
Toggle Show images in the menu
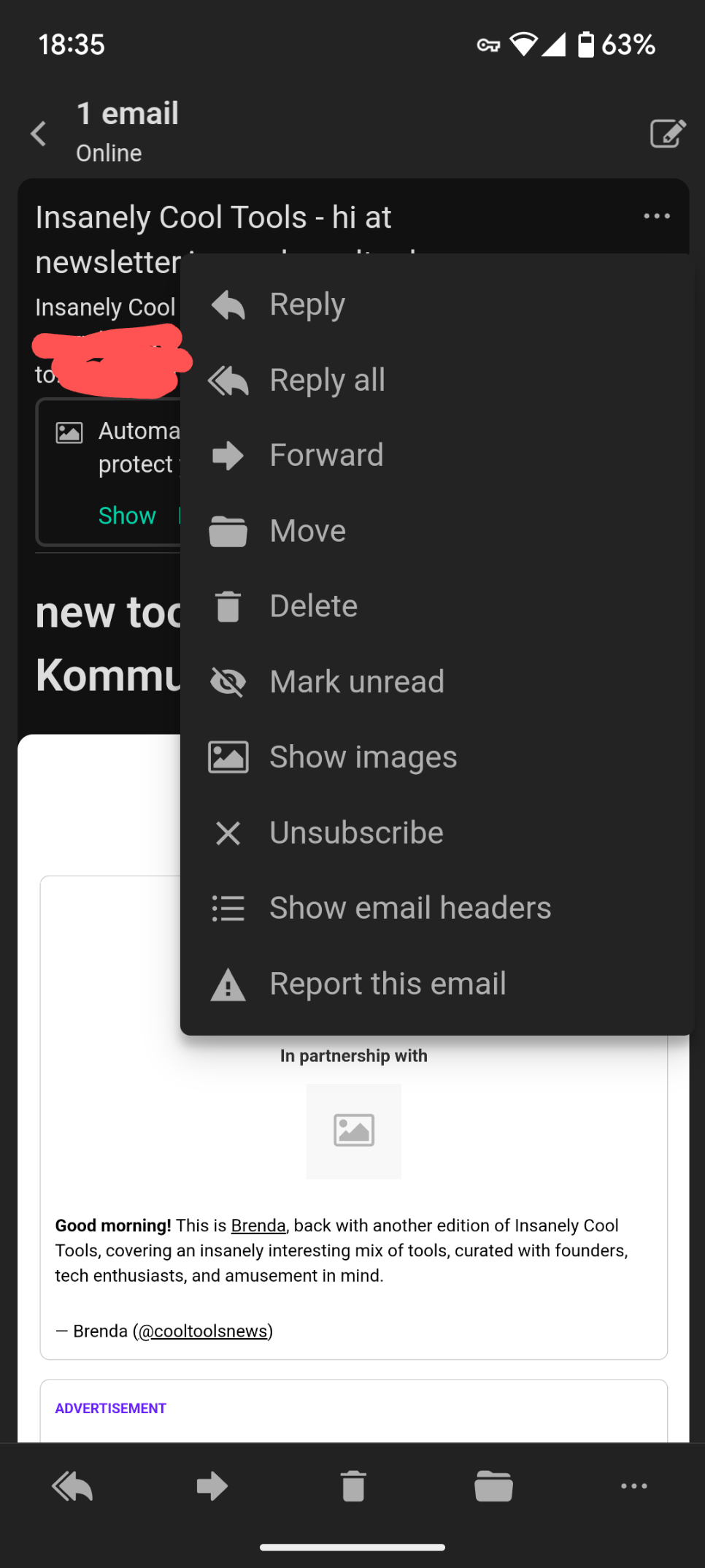click(363, 757)
